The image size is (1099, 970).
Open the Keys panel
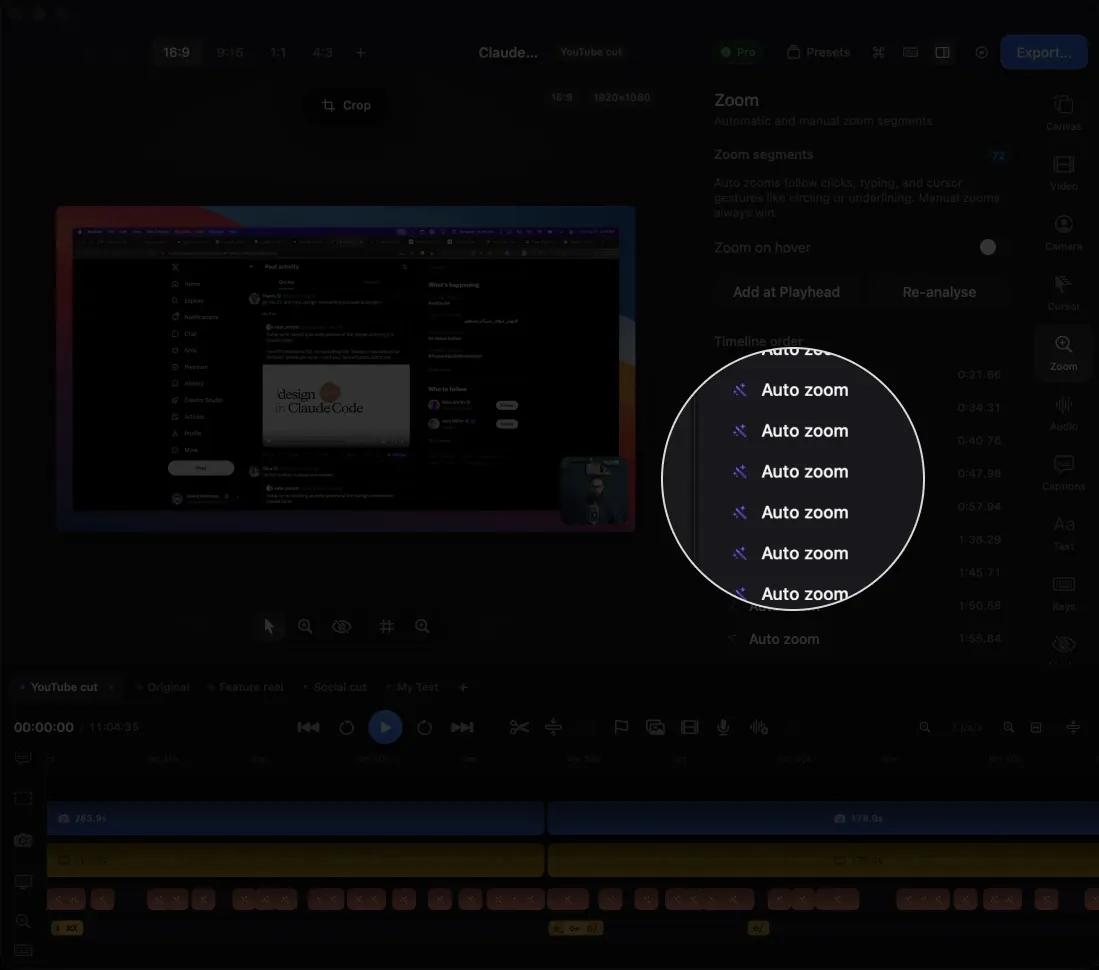[1063, 593]
